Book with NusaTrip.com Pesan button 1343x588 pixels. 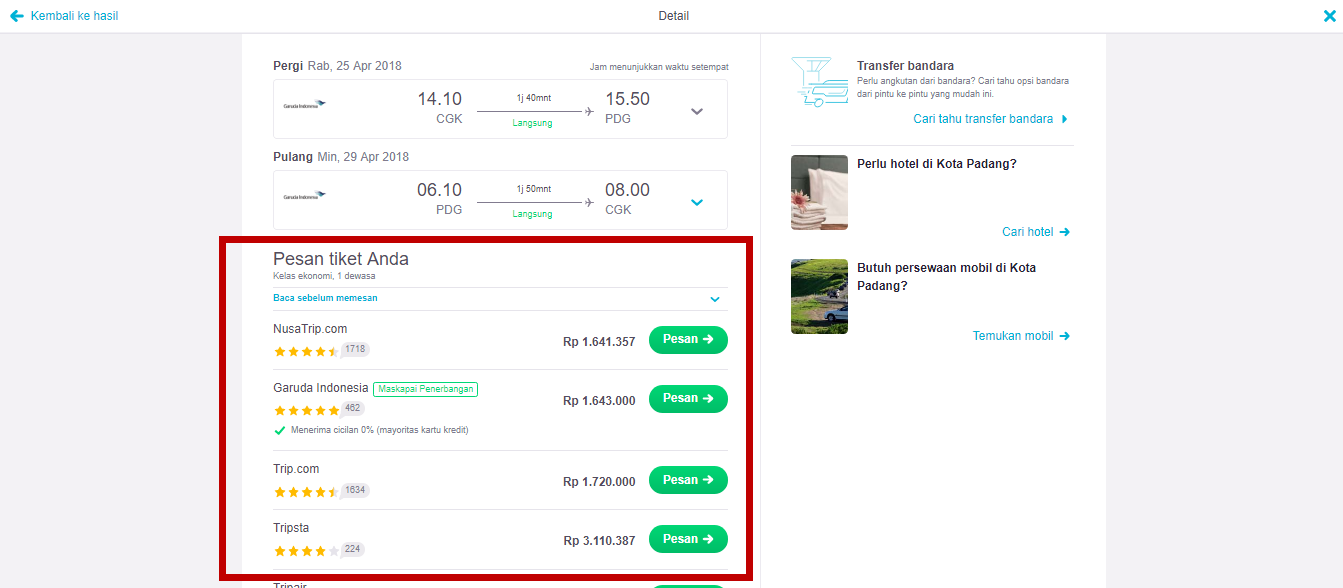(688, 340)
